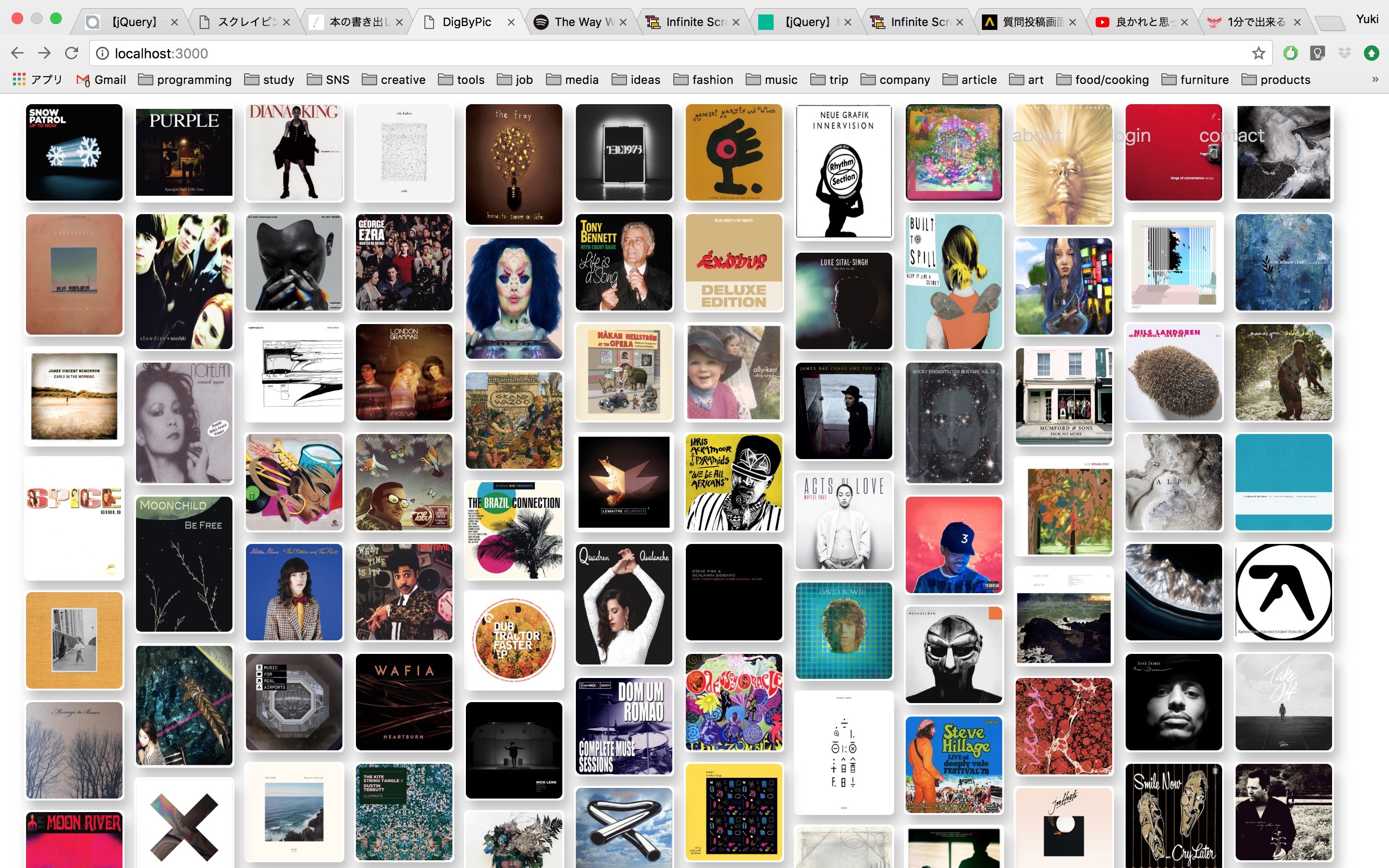
Task: Click the browser back arrow button
Action: (17, 54)
